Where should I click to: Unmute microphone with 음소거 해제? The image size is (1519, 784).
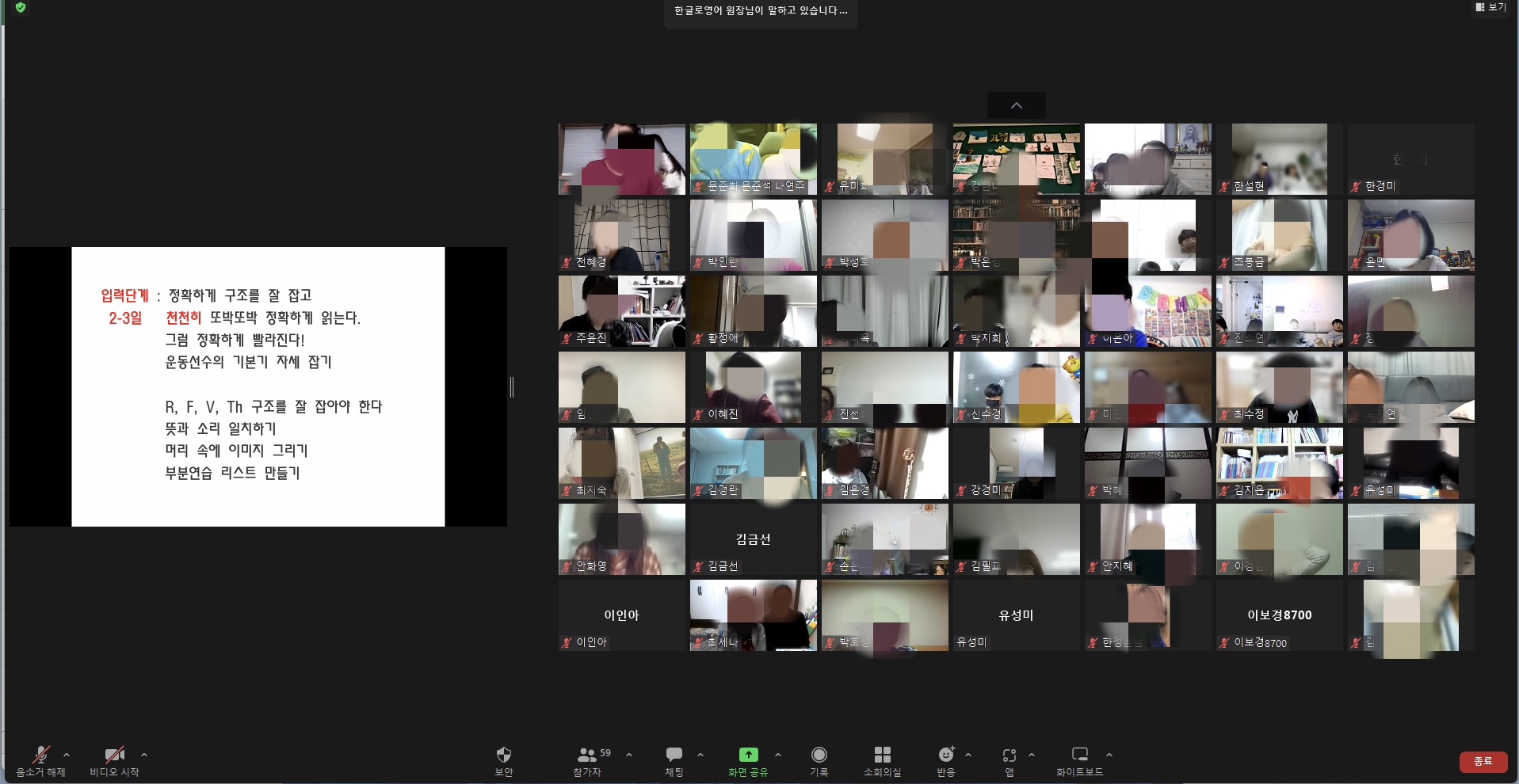click(x=40, y=755)
